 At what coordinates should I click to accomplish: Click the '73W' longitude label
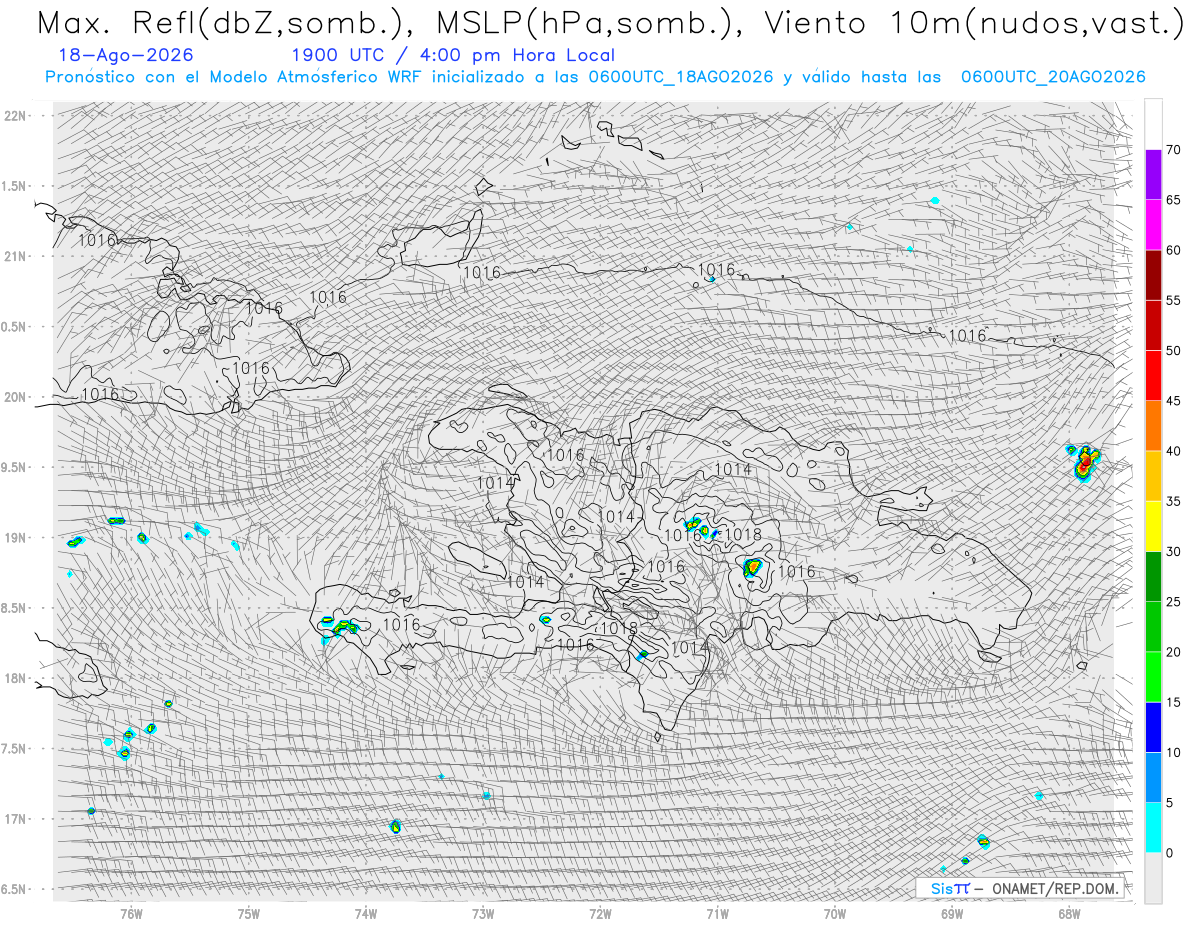[484, 912]
